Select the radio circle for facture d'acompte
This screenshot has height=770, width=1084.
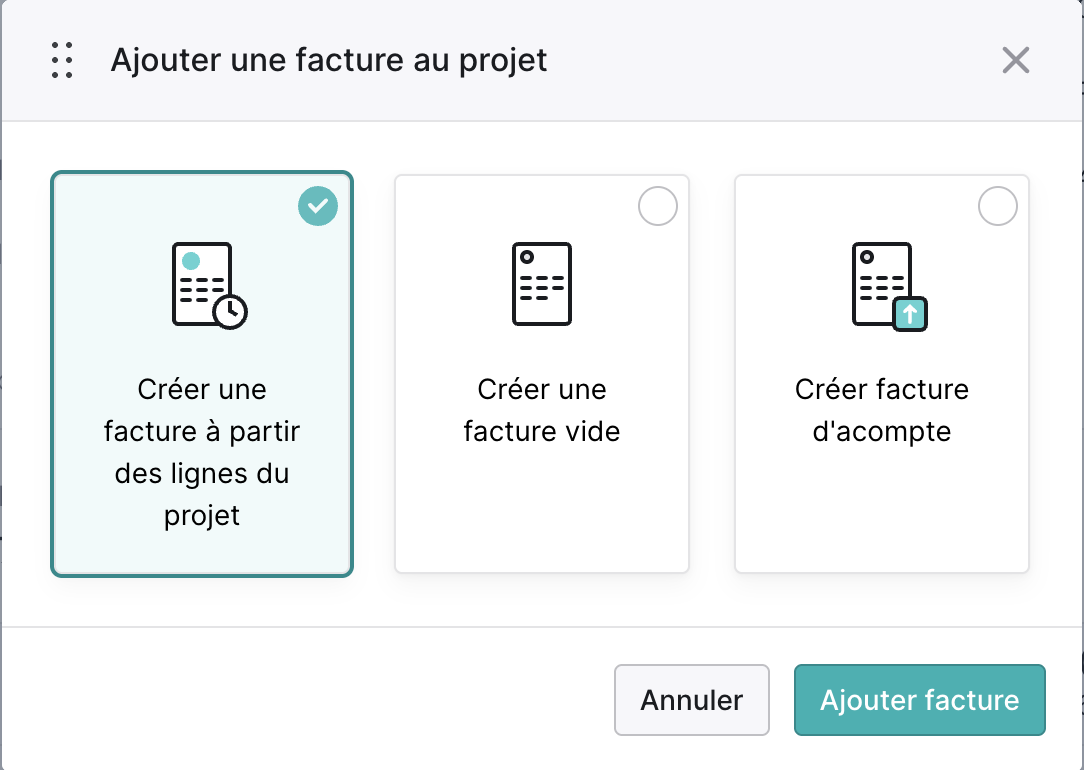point(998,206)
